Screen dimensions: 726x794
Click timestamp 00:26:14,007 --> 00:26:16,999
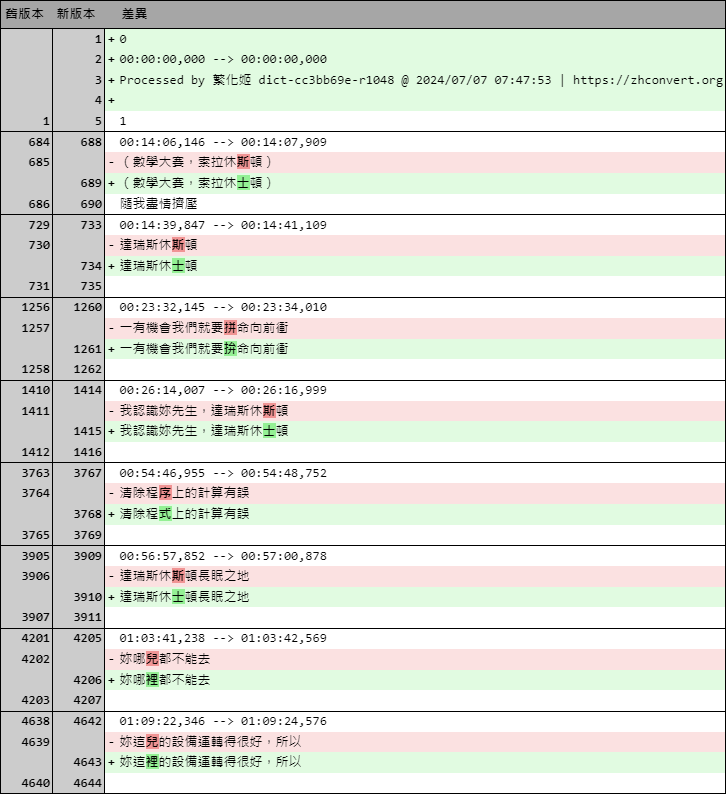click(223, 390)
